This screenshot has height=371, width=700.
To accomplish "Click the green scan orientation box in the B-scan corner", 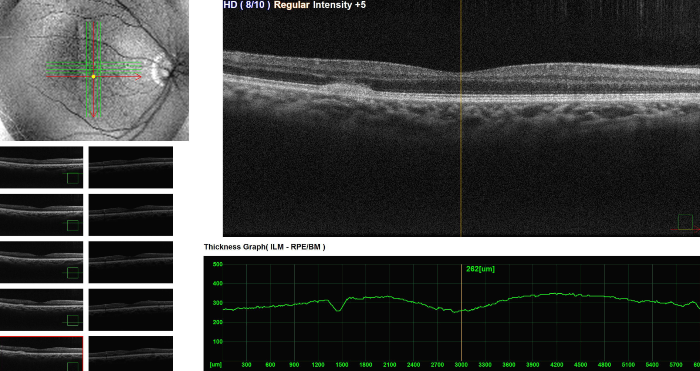I will [x=685, y=222].
